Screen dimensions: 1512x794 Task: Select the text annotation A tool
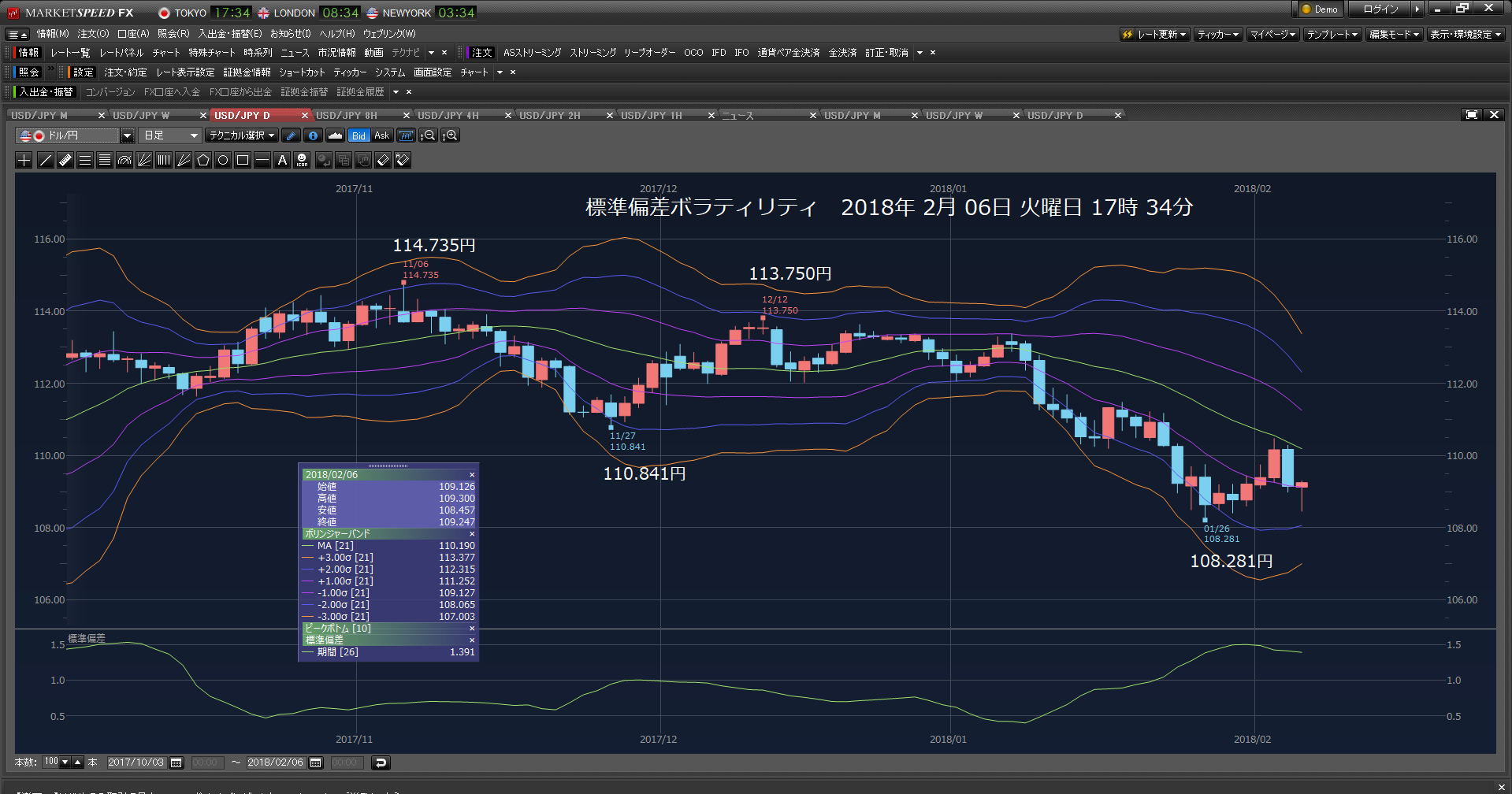click(282, 160)
